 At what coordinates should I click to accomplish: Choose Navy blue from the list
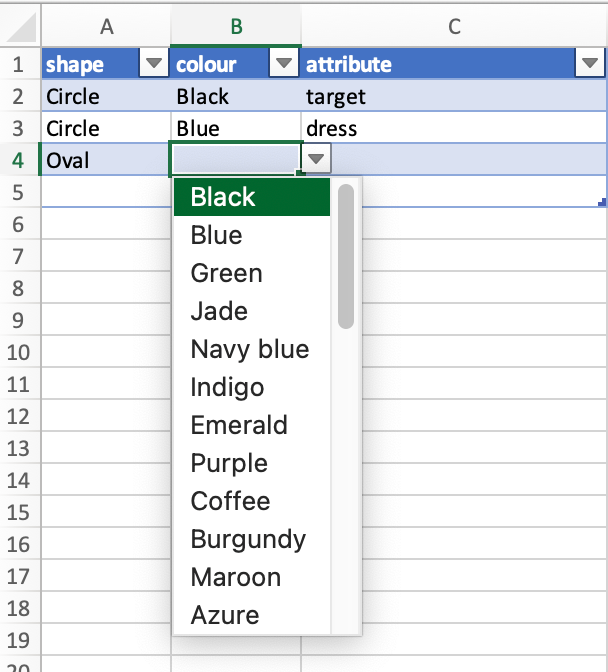[x=252, y=349]
